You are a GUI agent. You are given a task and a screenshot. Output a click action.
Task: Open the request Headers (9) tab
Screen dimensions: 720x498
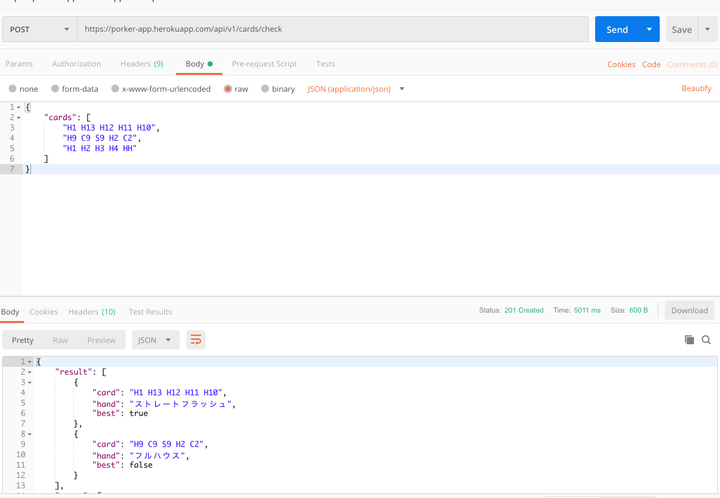click(141, 64)
